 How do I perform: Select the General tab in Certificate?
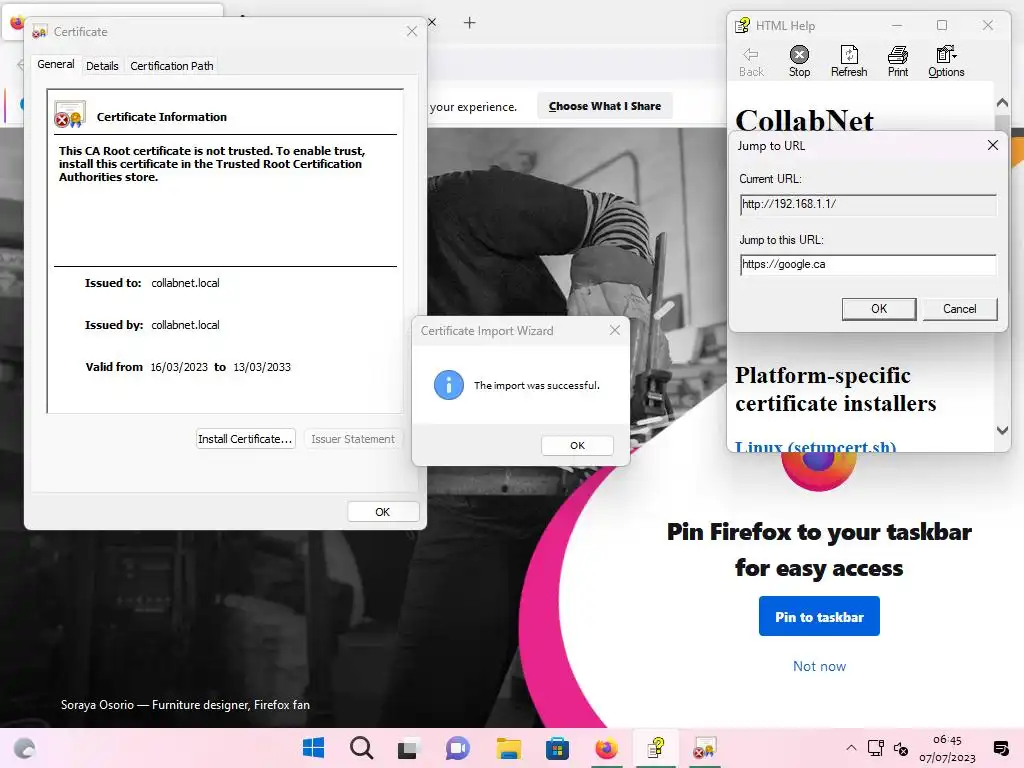click(x=56, y=64)
